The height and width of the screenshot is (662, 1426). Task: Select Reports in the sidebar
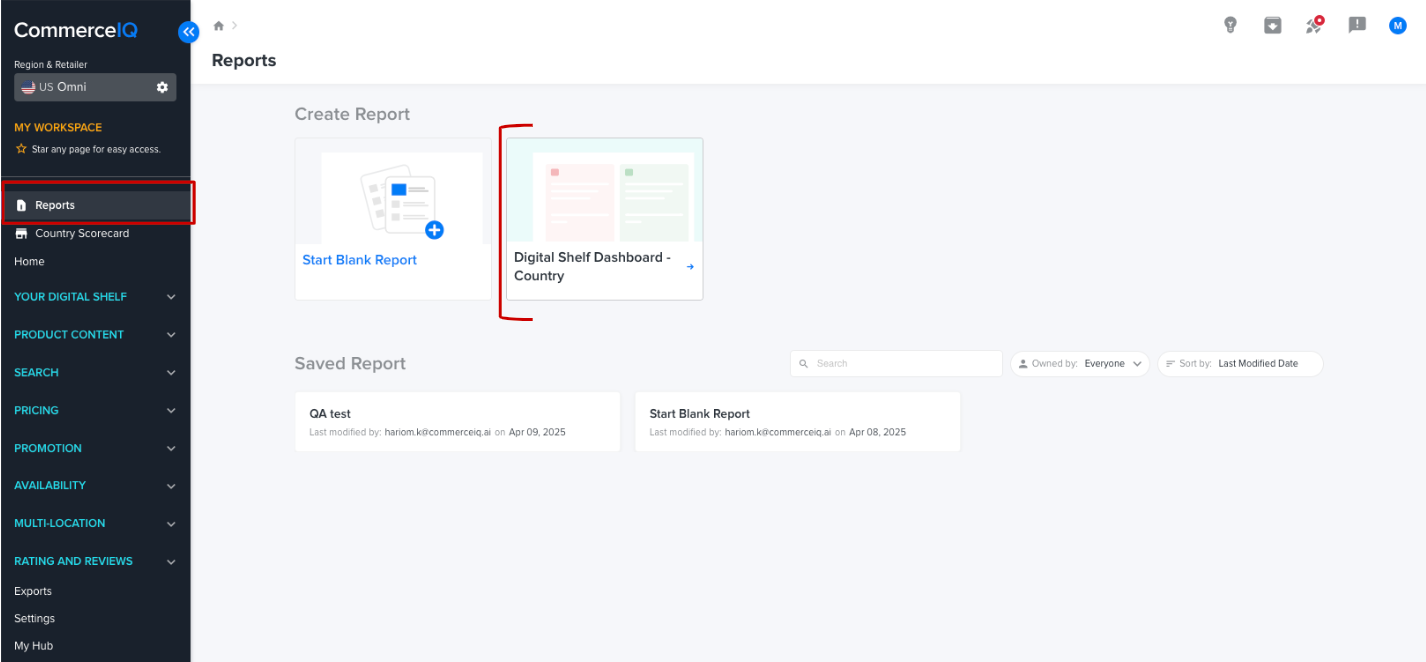tap(95, 205)
